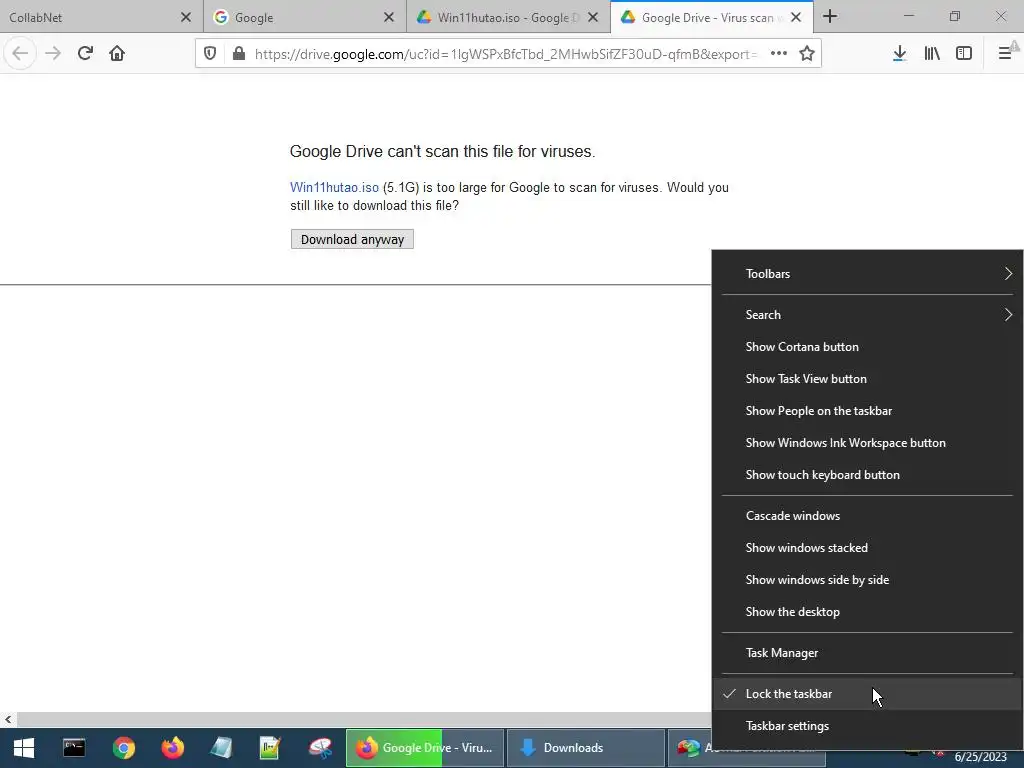The image size is (1024, 768).
Task: Switch to the CollabNet tab
Action: coord(102,17)
